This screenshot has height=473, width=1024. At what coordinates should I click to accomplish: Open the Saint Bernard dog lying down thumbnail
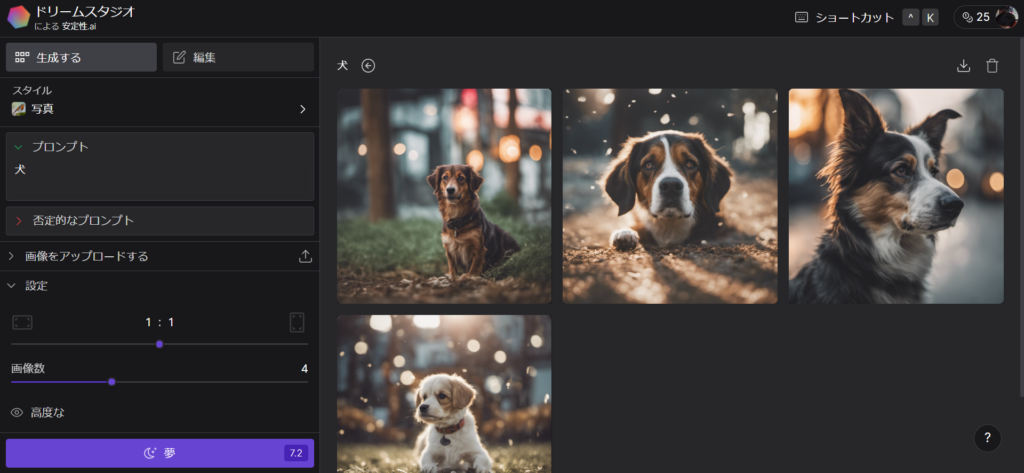click(670, 196)
